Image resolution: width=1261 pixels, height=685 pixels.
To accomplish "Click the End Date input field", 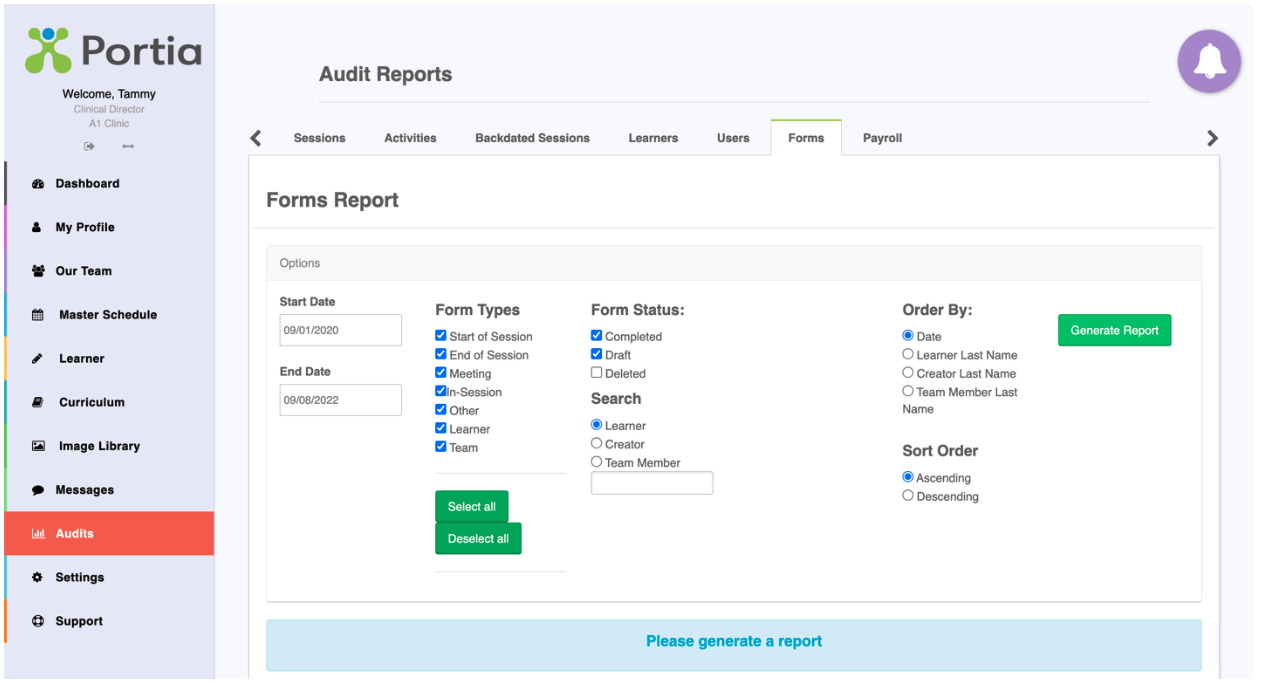I will tap(341, 400).
